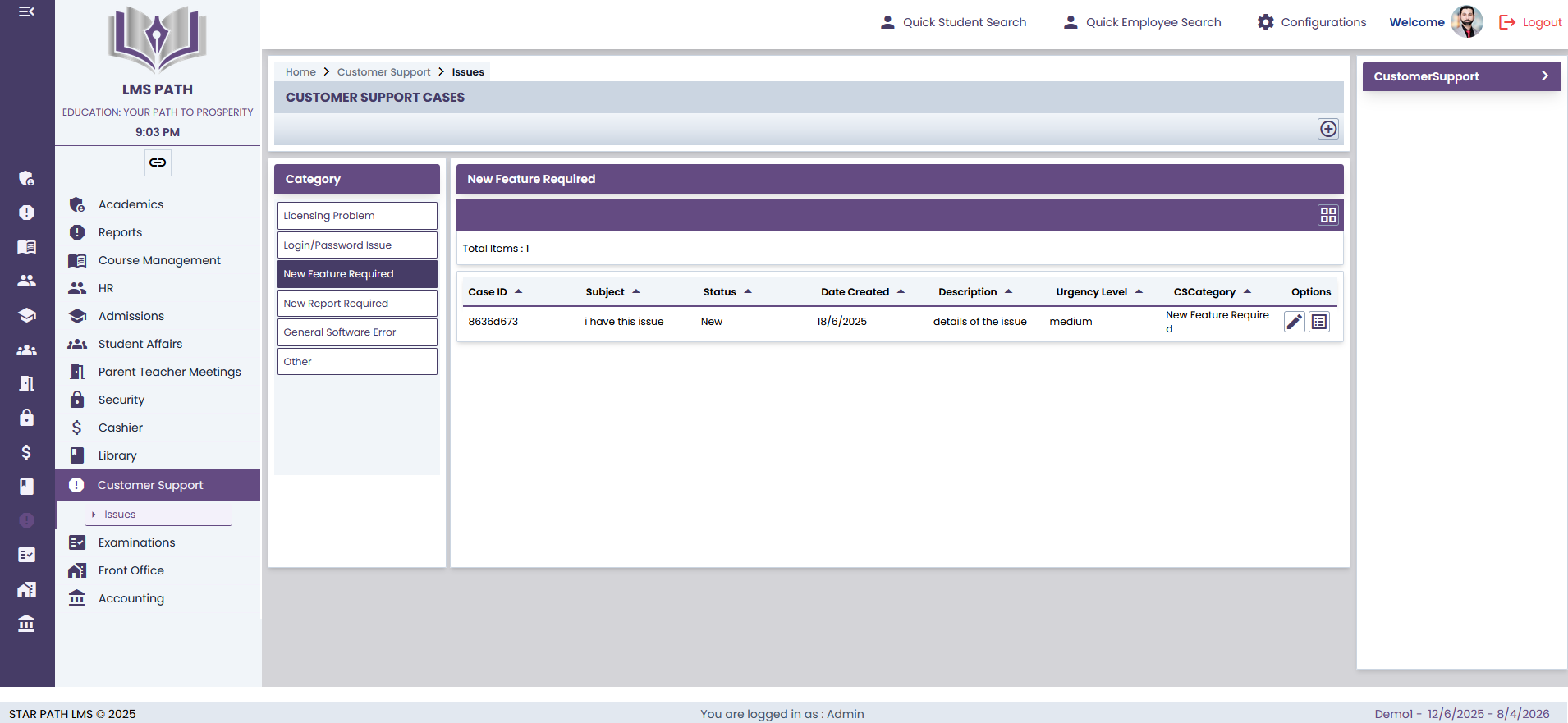Select the Issues submenu item

pos(120,515)
